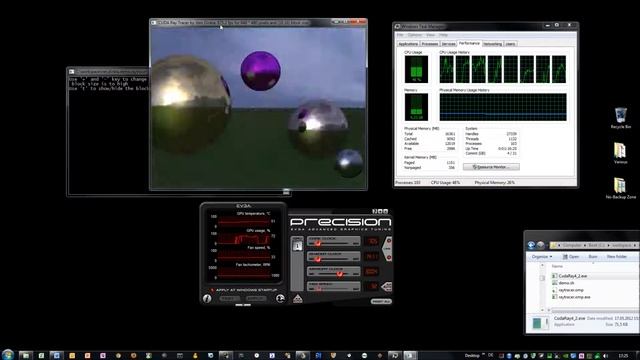Select the CudaRay4_2.exe file

(573, 276)
